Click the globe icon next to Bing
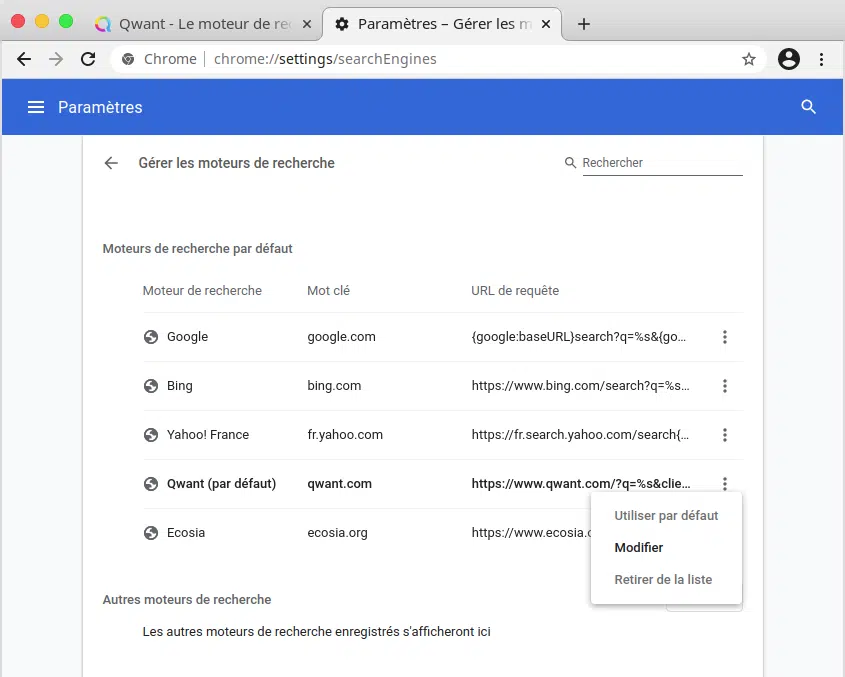 [151, 386]
